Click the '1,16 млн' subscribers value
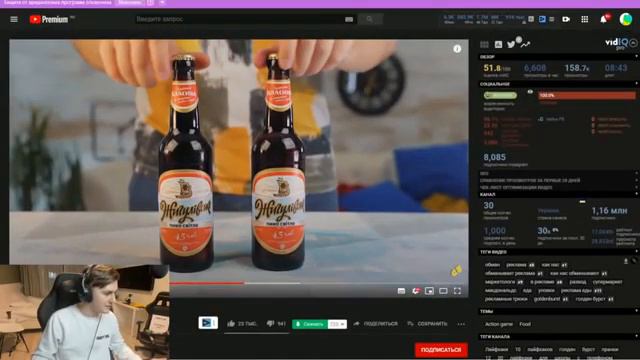 tap(609, 211)
